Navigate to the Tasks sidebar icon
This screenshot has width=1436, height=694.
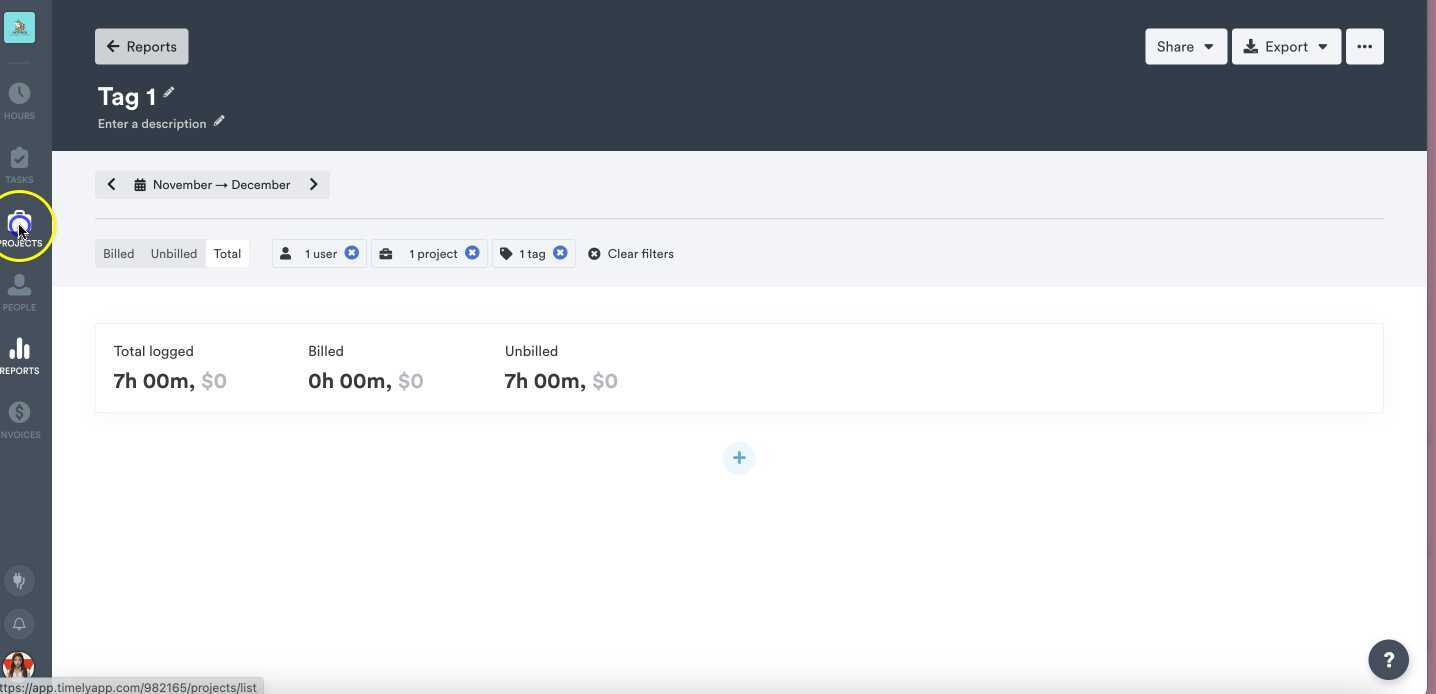[x=19, y=162]
